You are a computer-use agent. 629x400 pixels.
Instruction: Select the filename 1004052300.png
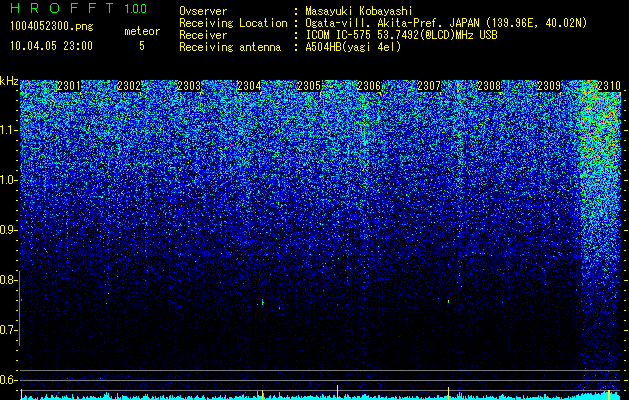pyautogui.click(x=52, y=27)
